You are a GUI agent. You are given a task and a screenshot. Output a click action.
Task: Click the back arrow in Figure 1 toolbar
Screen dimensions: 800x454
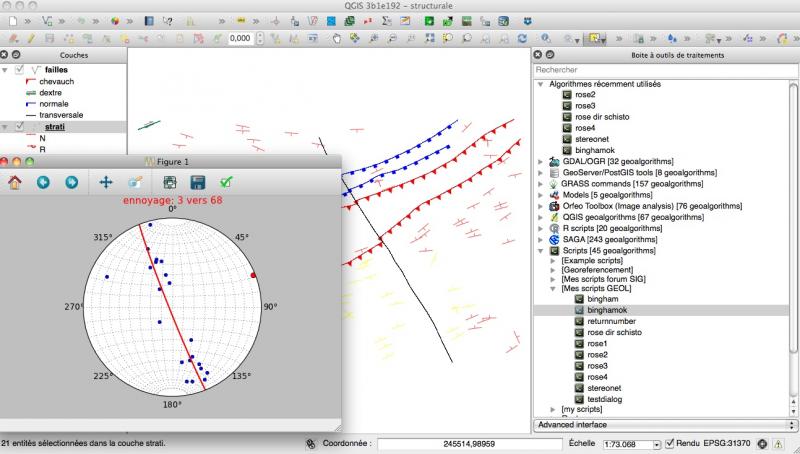[x=43, y=182]
